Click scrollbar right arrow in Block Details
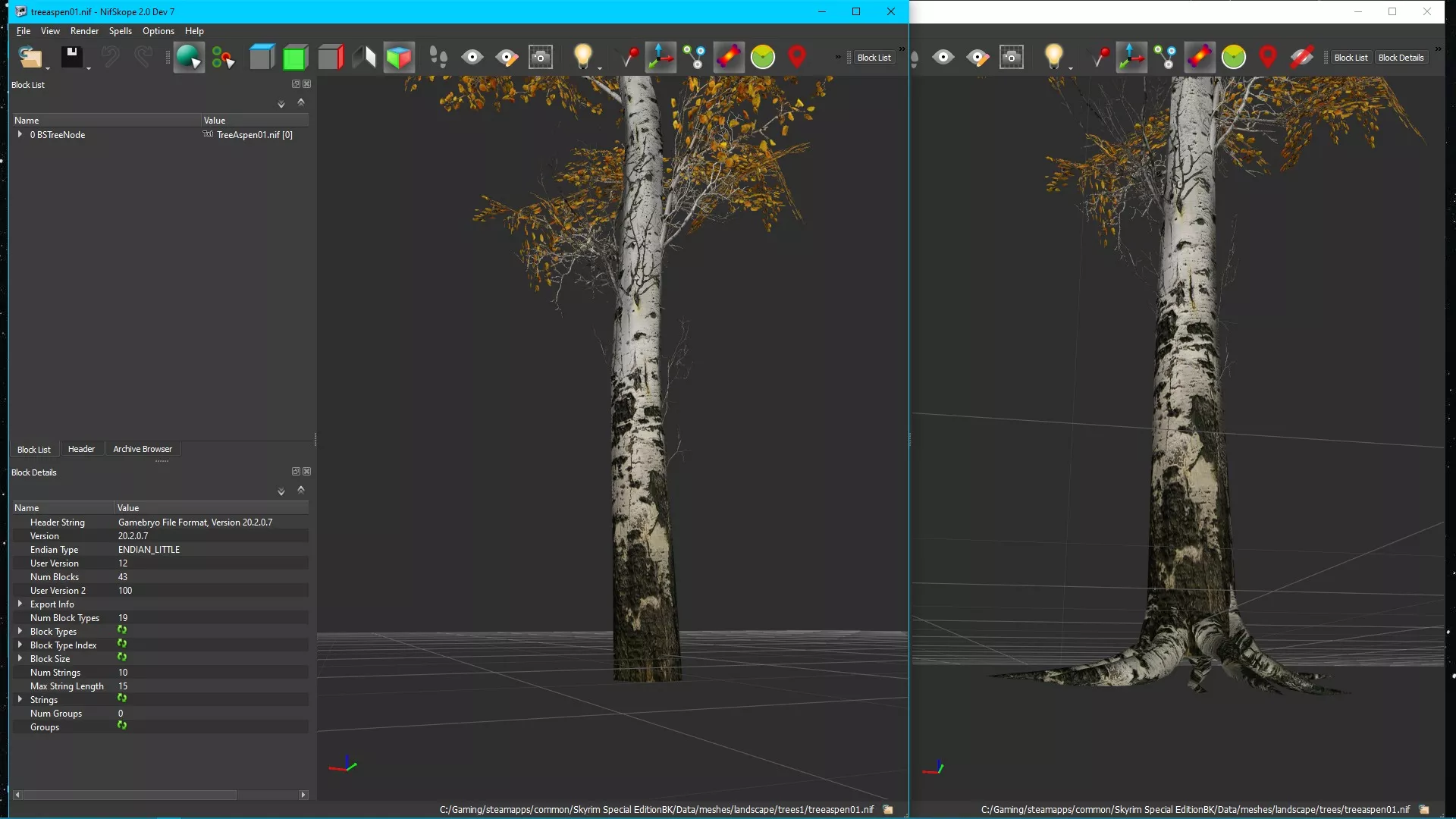 pyautogui.click(x=303, y=795)
